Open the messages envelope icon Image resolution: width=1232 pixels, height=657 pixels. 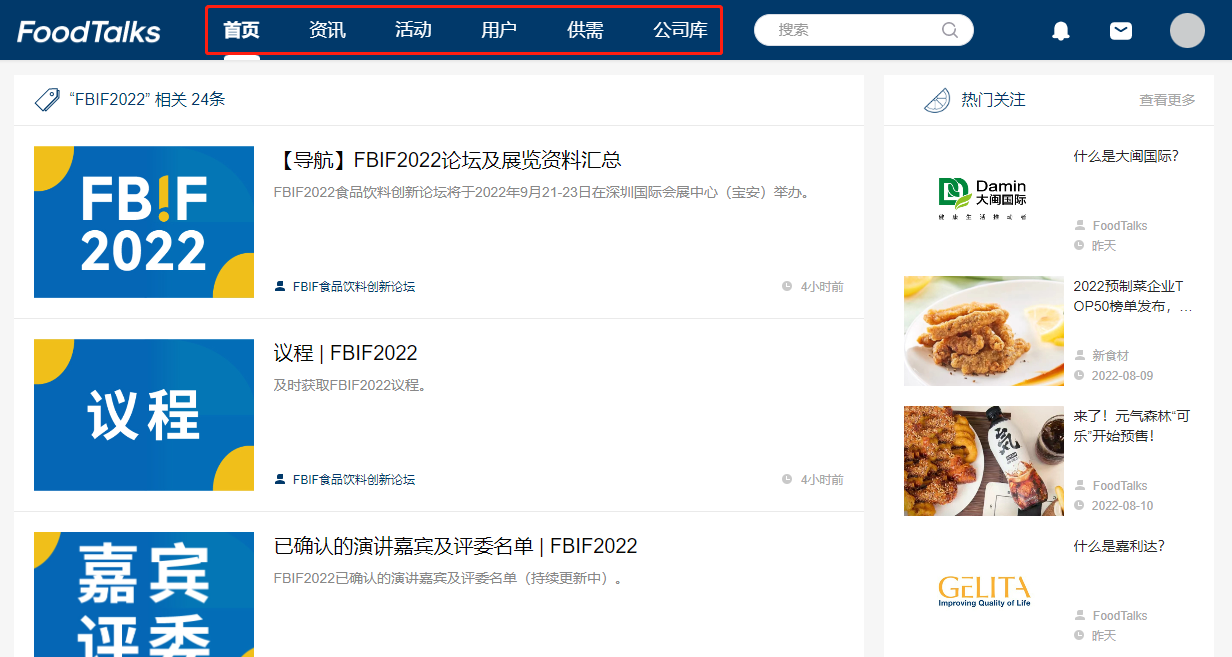[1121, 31]
